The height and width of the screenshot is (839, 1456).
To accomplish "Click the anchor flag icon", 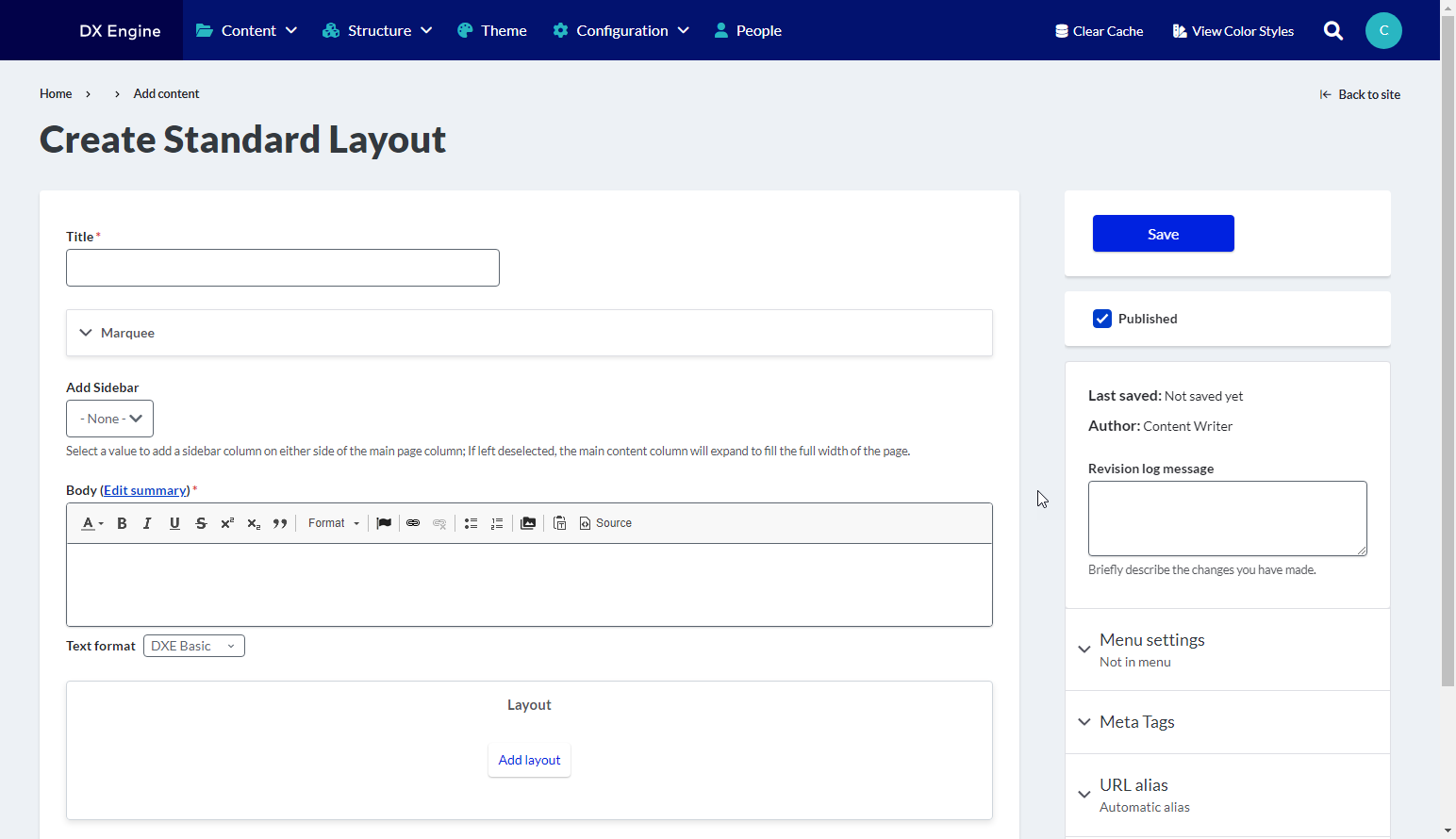I will click(384, 523).
